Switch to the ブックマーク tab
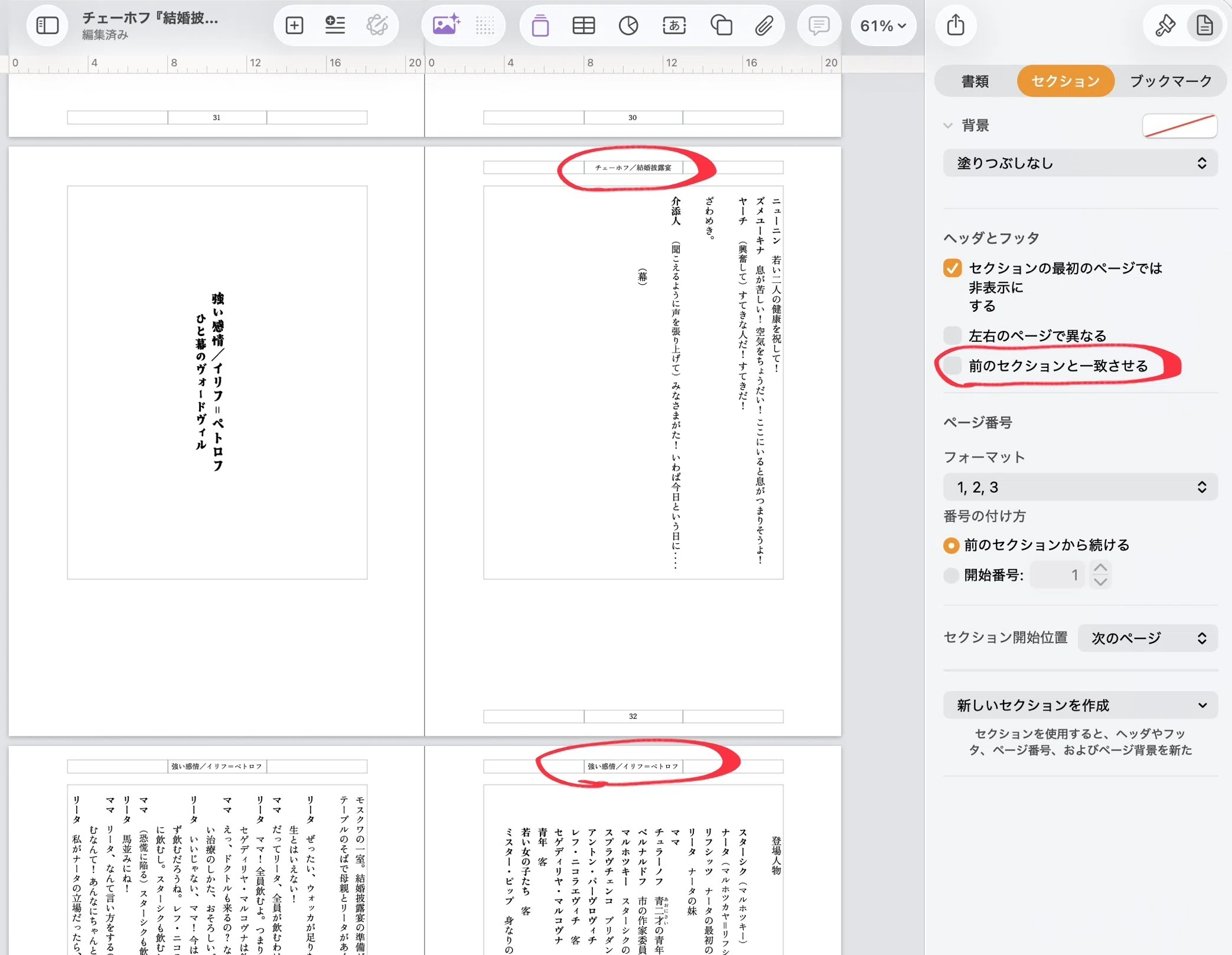 (1171, 81)
